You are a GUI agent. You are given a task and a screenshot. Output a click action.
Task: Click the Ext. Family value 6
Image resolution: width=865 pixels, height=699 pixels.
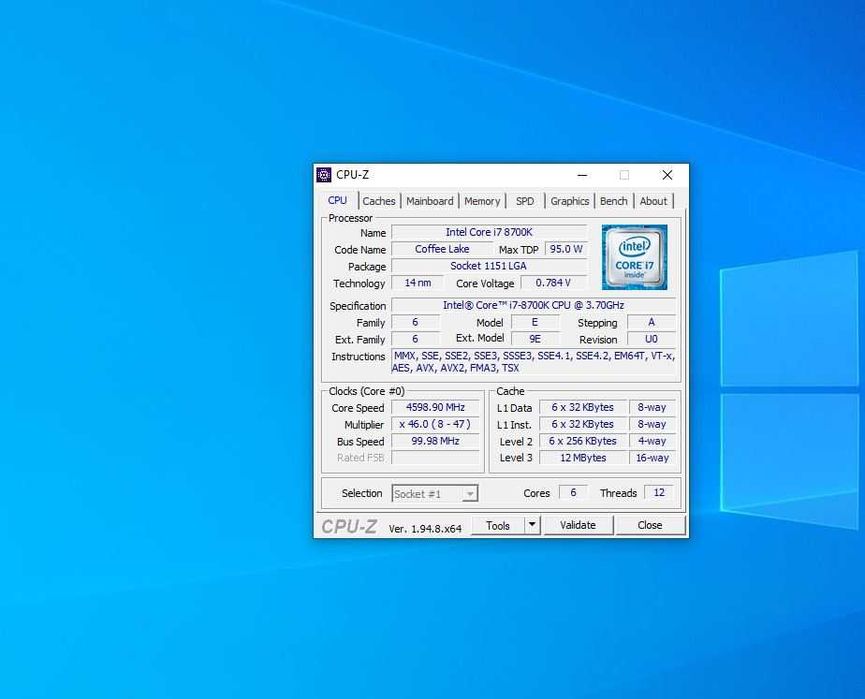415,339
